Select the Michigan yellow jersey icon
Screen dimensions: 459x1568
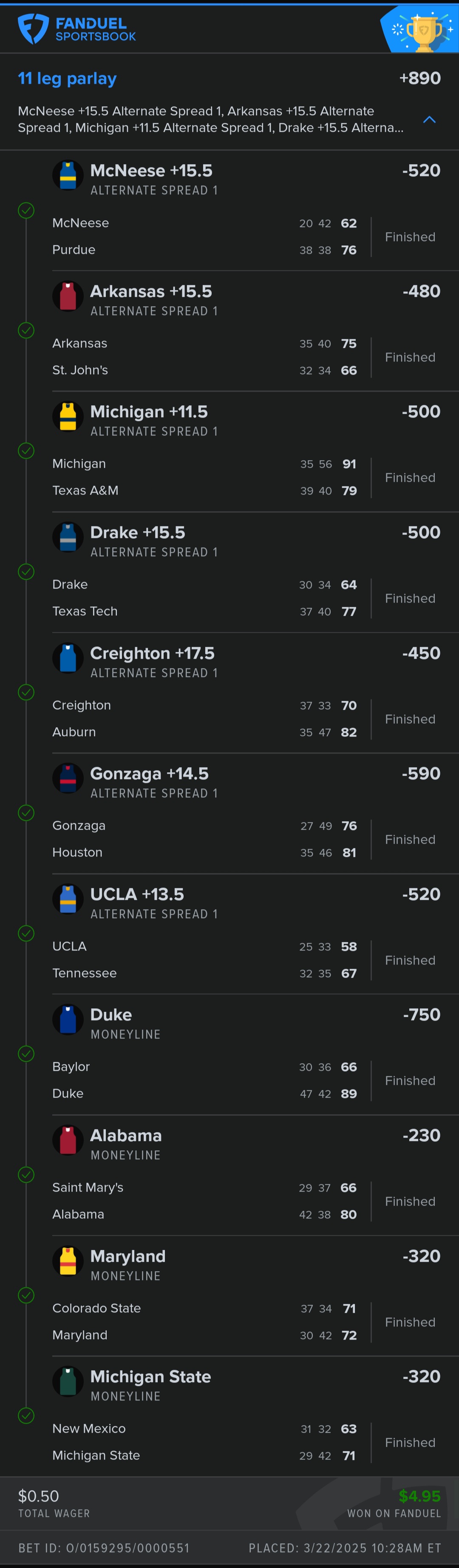[x=68, y=417]
